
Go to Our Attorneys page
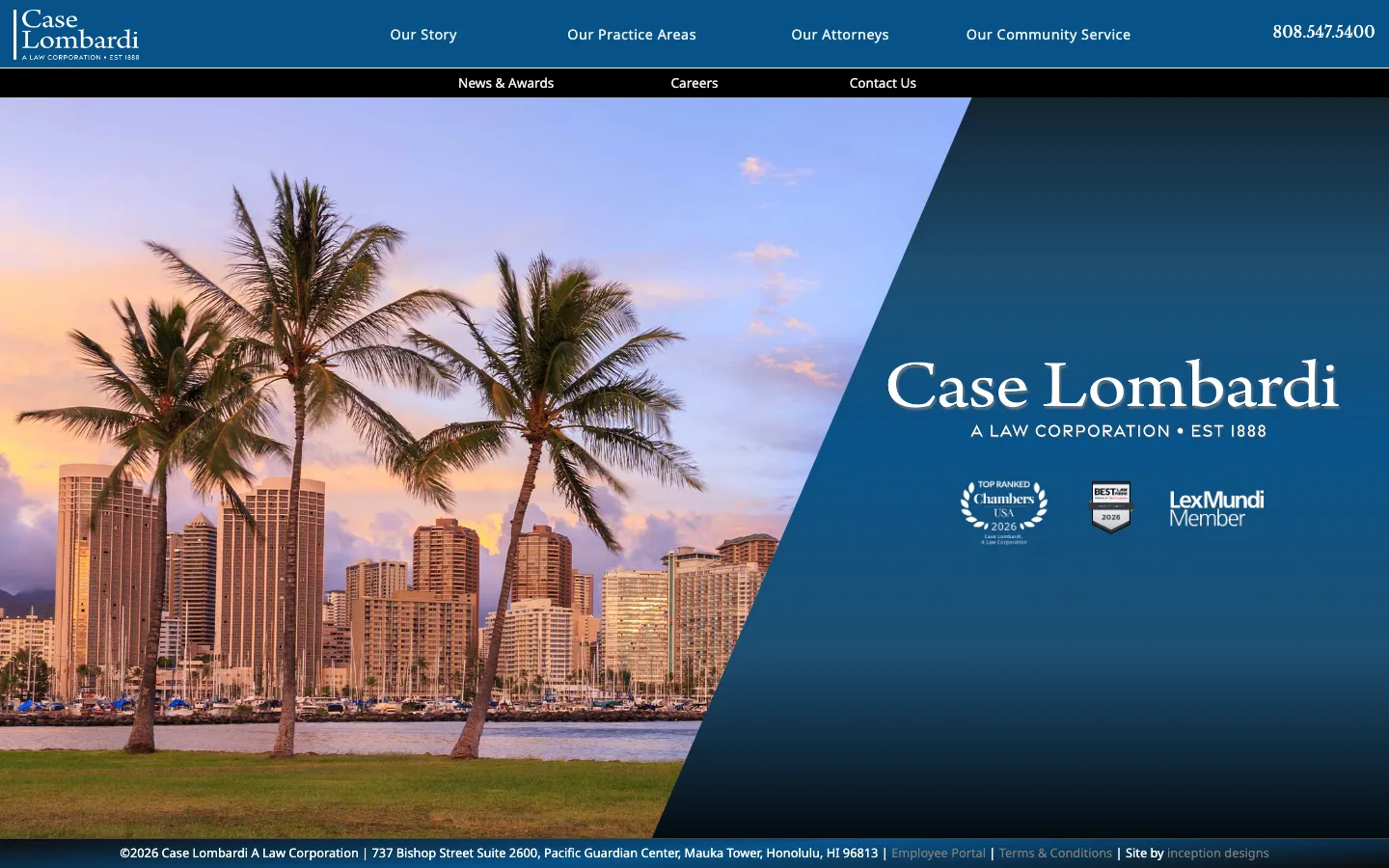[x=840, y=35]
